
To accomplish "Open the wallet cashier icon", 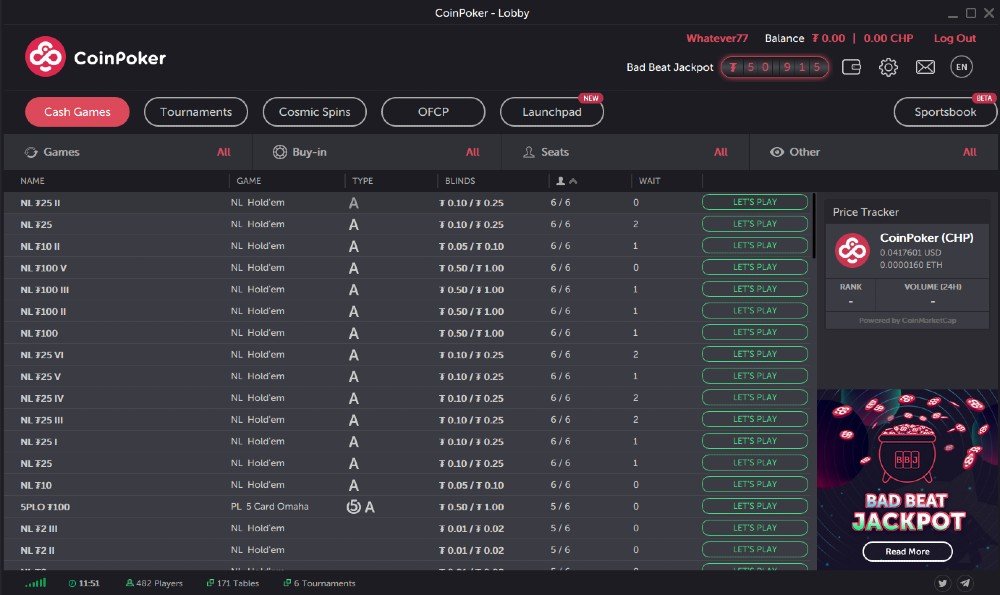I will [851, 67].
